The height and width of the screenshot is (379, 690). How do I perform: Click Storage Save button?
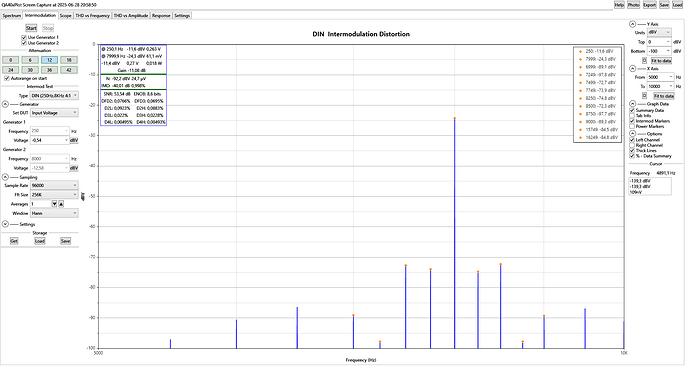[x=65, y=241]
